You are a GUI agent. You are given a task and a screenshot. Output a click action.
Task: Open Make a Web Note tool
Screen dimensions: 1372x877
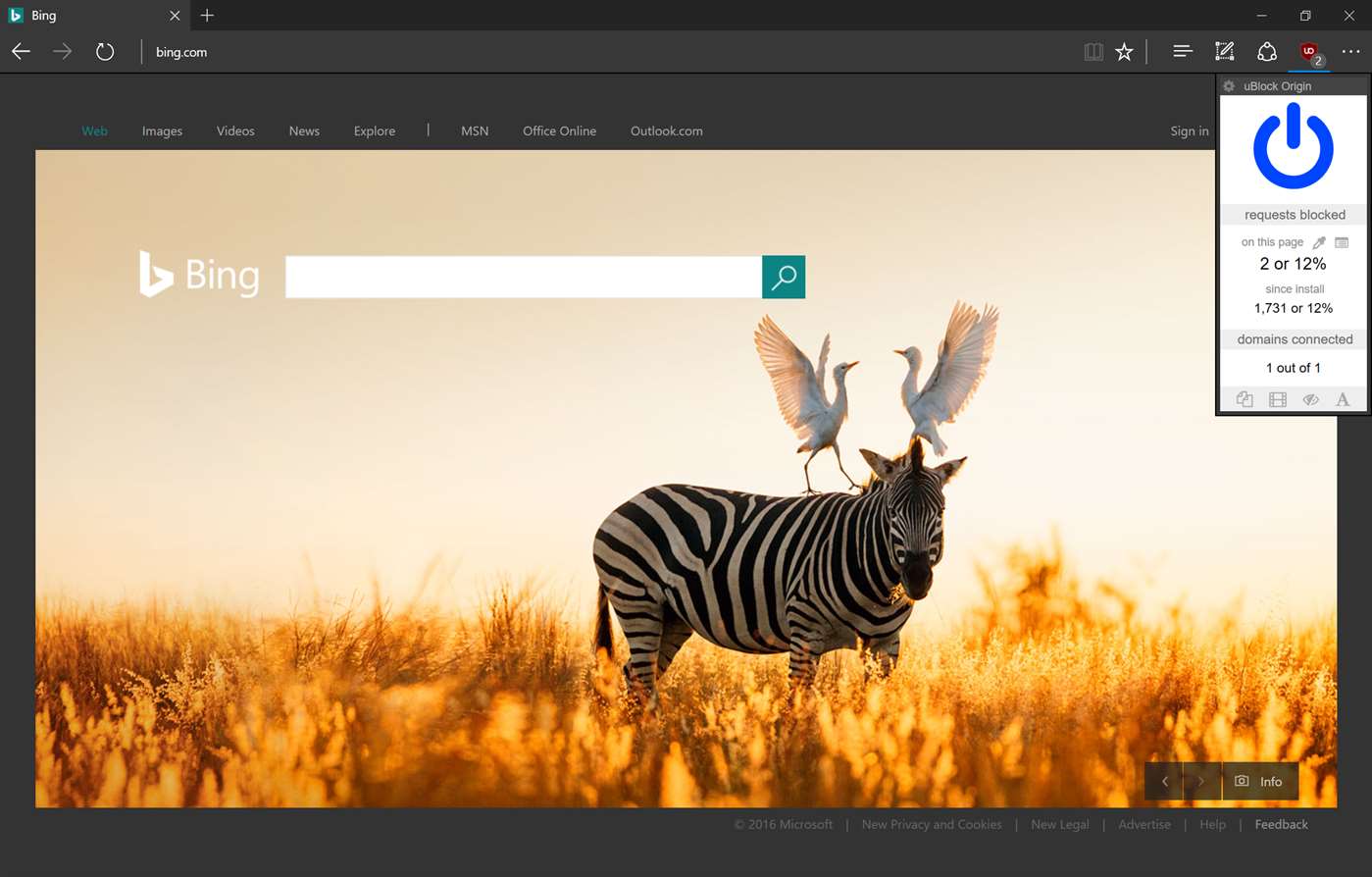[x=1224, y=51]
